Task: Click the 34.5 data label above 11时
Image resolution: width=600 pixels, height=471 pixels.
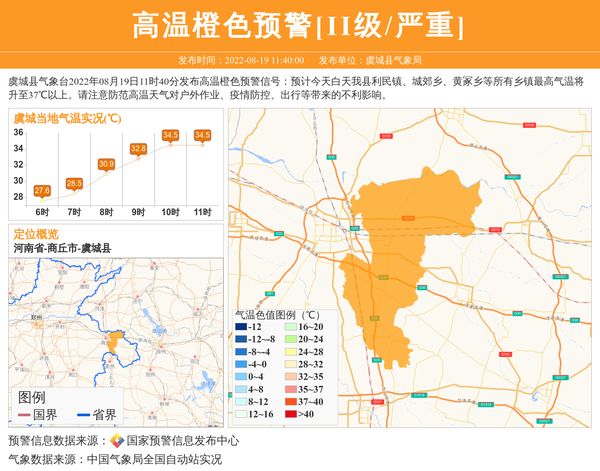Action: (x=202, y=135)
